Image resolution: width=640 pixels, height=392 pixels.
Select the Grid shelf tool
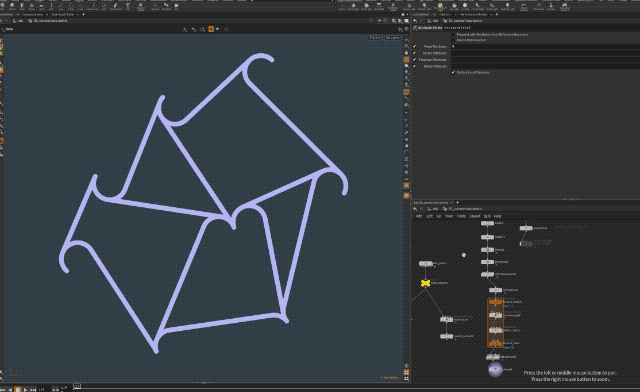(x=41, y=6)
